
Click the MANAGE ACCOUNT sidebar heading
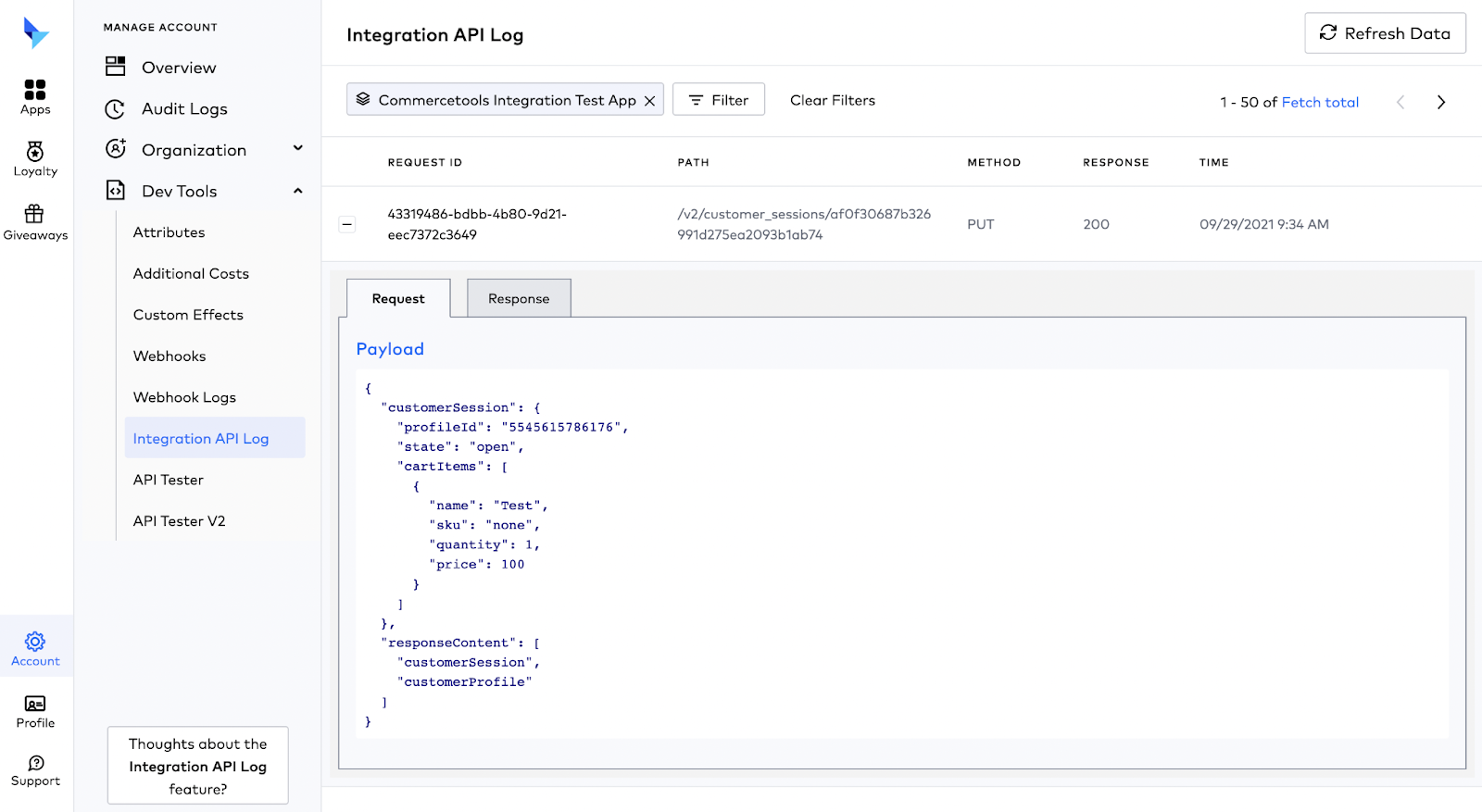(160, 28)
